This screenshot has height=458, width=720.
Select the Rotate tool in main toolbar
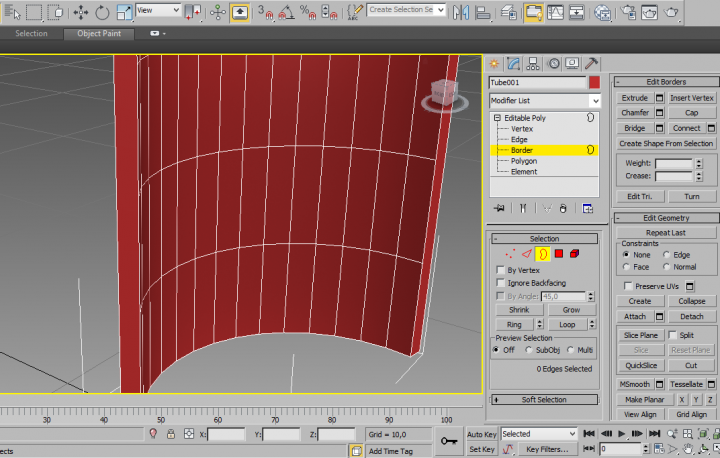point(102,13)
